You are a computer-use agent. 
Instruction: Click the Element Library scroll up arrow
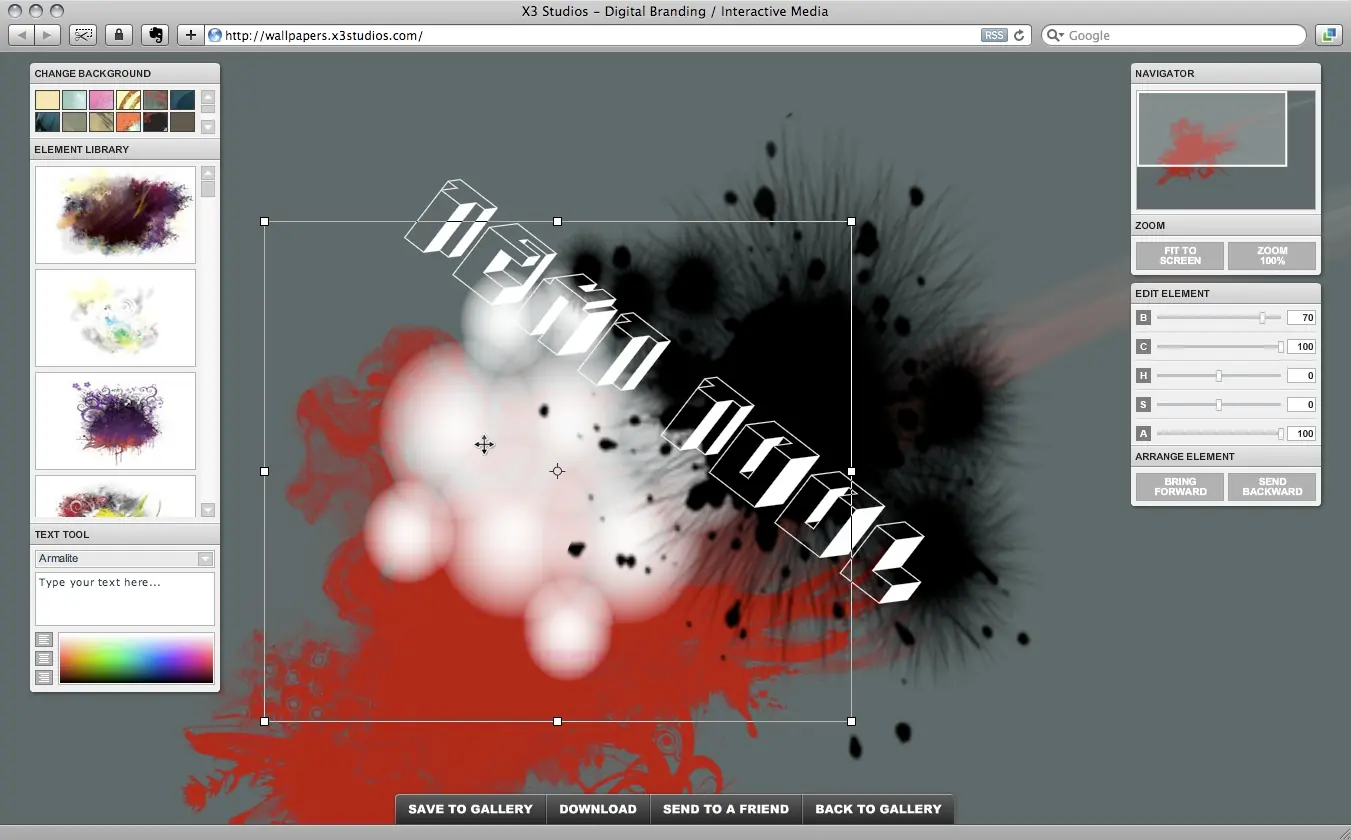[x=208, y=173]
